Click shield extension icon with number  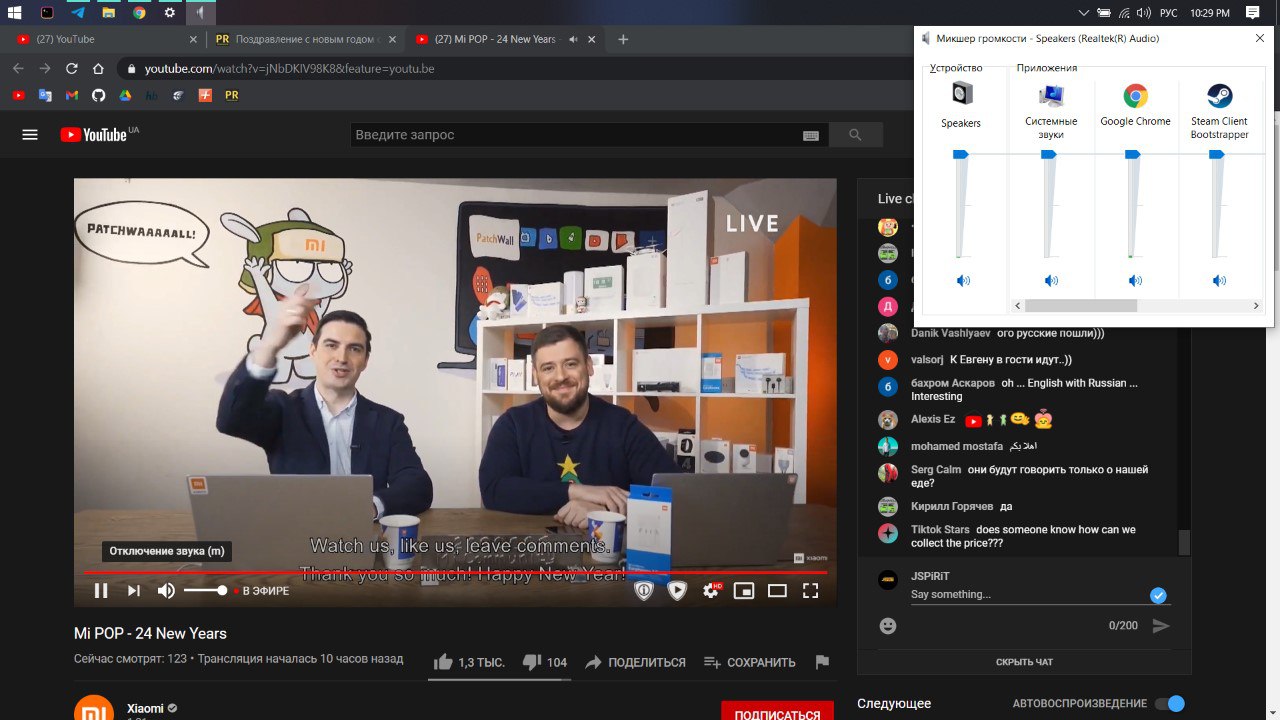(x=644, y=591)
